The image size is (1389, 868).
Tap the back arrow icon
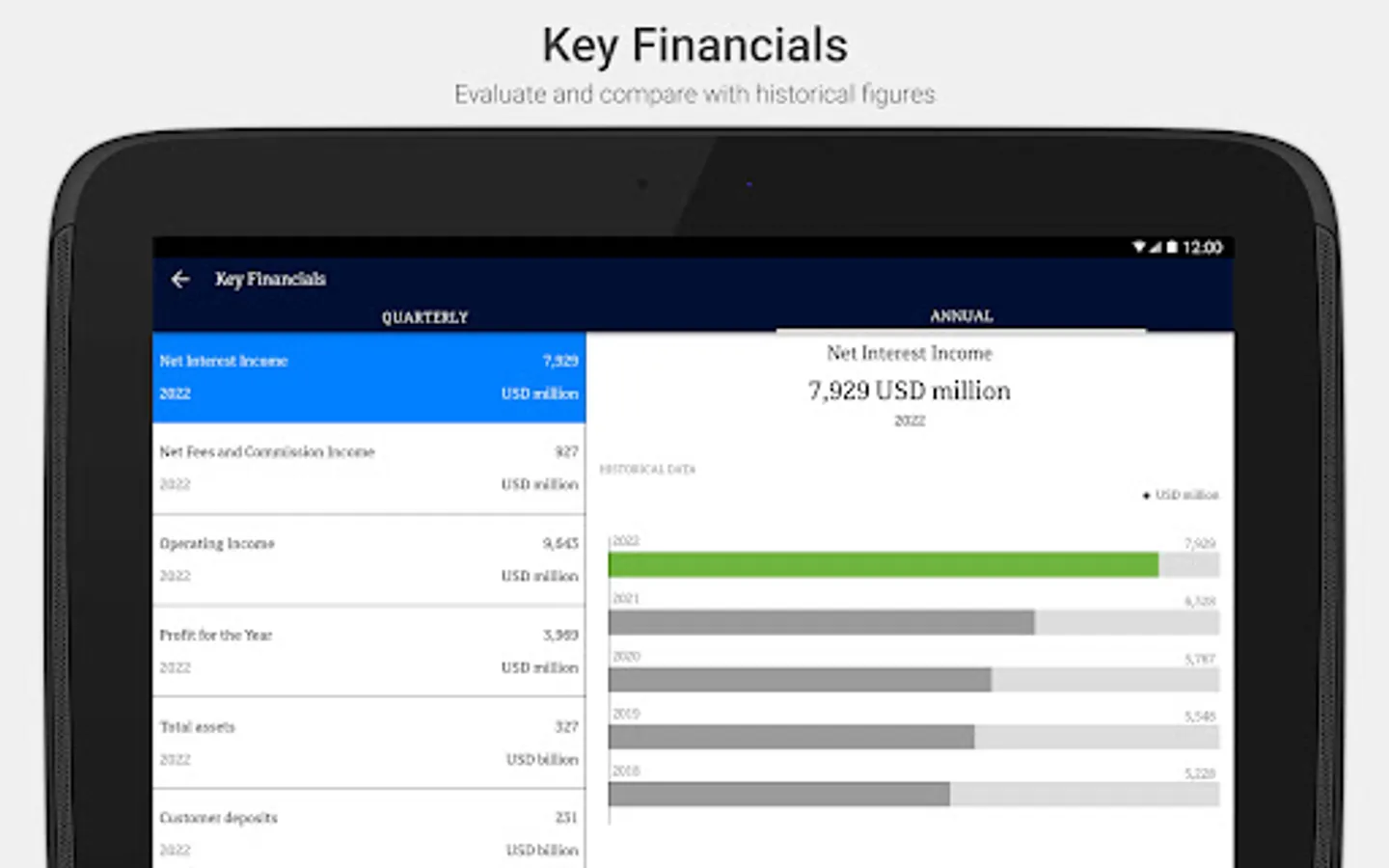pyautogui.click(x=180, y=280)
